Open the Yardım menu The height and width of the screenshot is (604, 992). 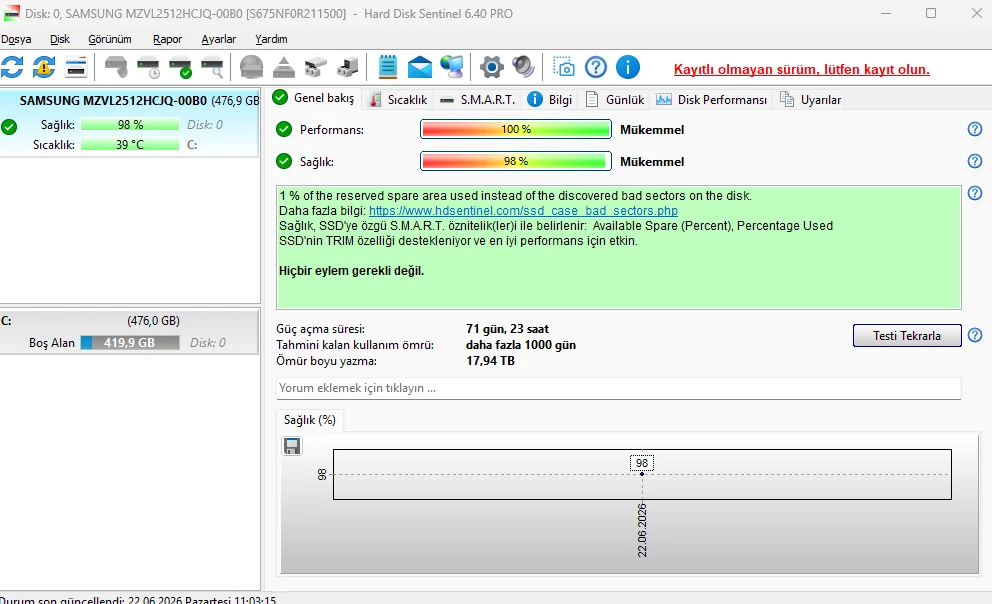coord(271,39)
